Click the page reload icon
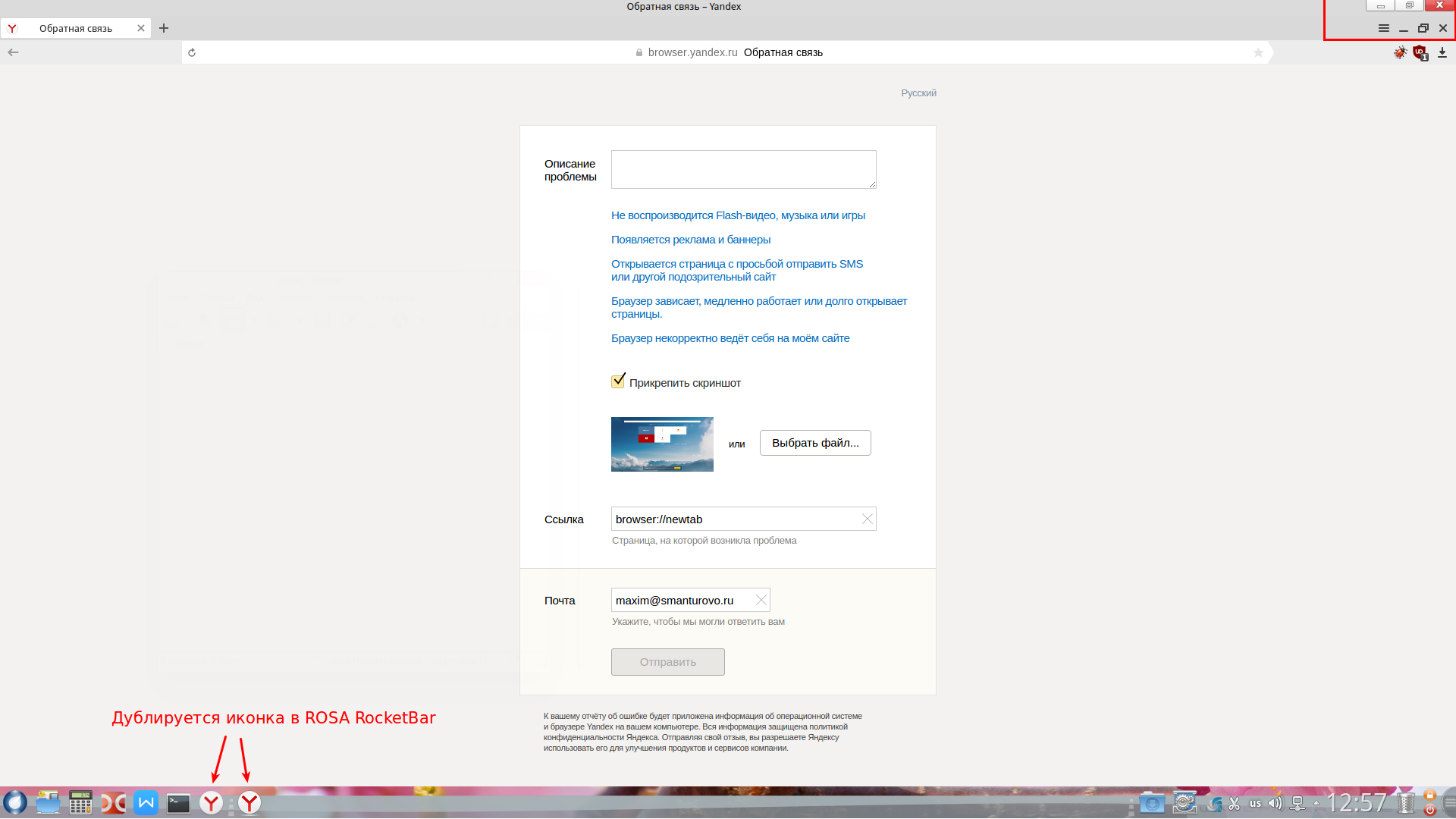This screenshot has width=1456, height=819. (x=192, y=52)
